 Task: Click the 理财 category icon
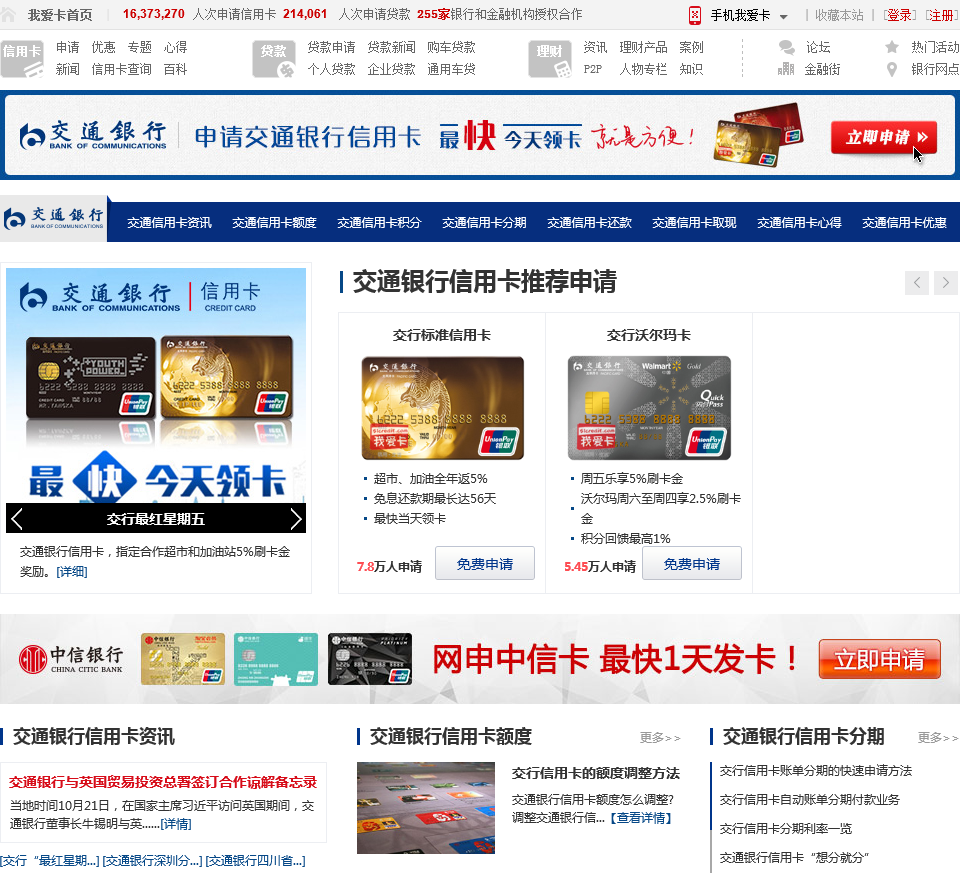point(550,59)
